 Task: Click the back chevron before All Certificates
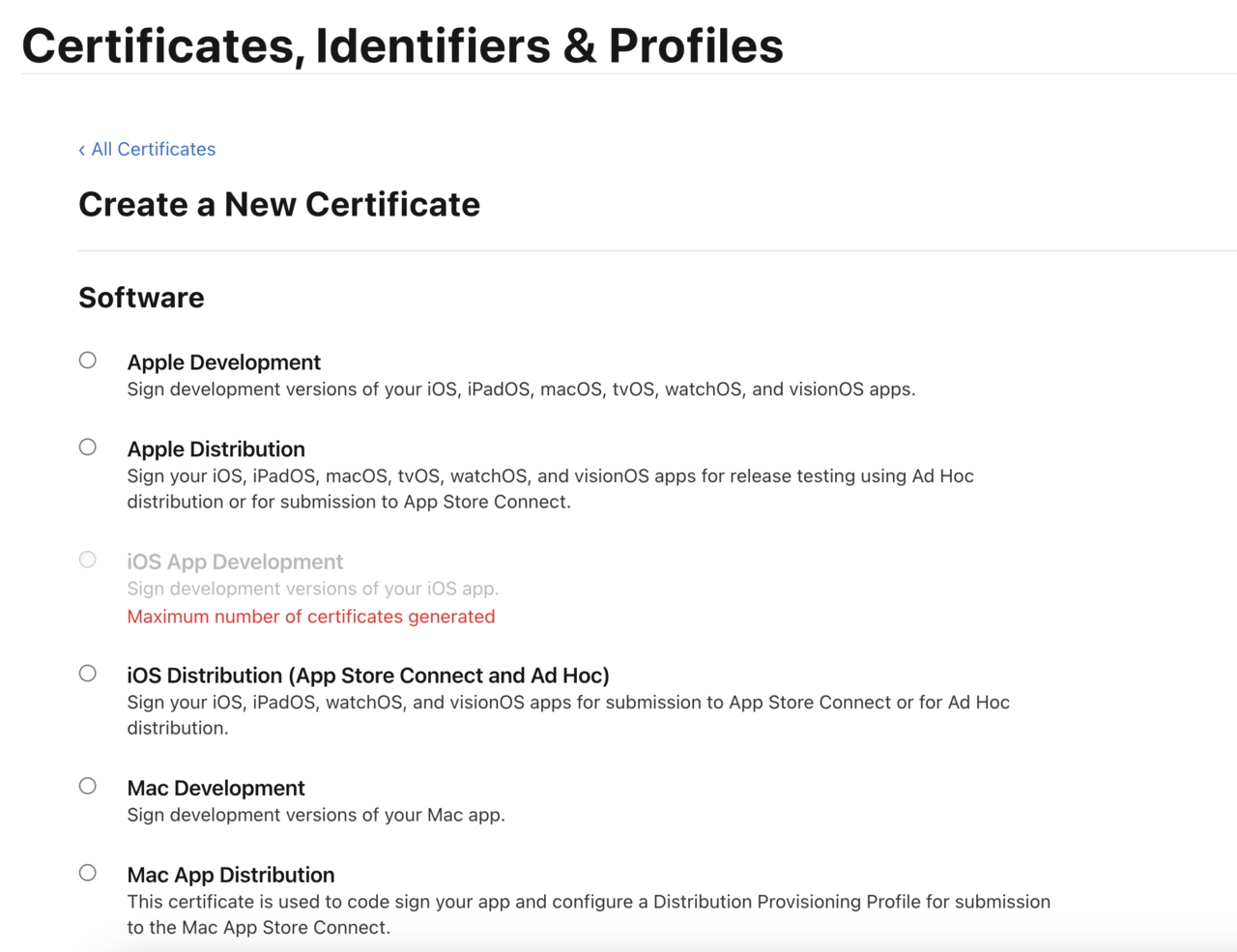82,150
